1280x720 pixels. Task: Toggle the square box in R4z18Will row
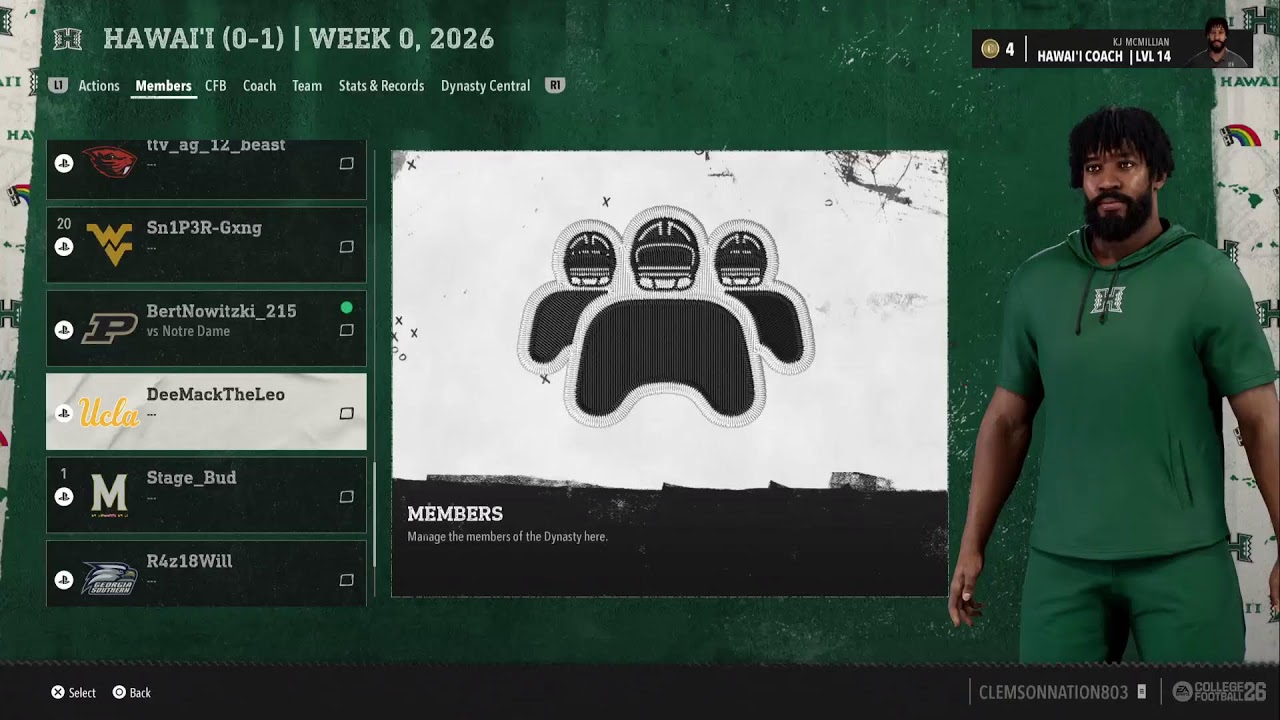(347, 580)
